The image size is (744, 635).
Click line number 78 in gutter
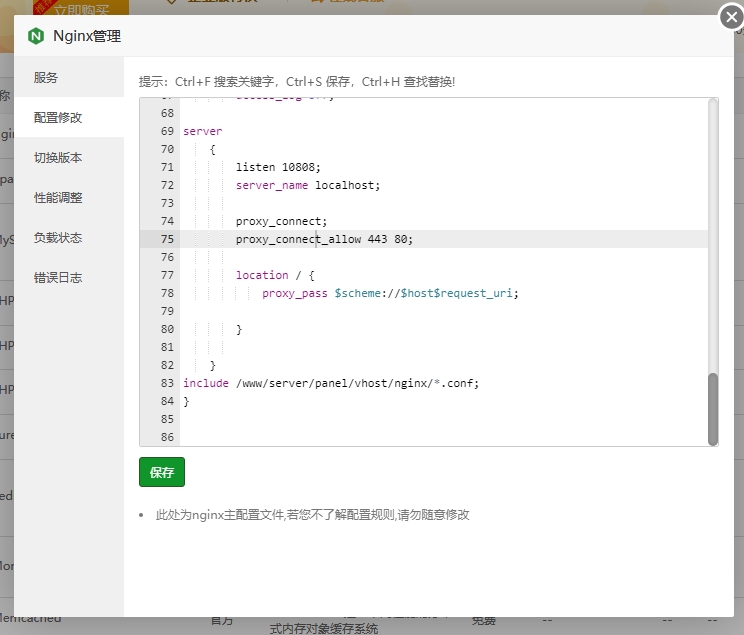point(167,293)
